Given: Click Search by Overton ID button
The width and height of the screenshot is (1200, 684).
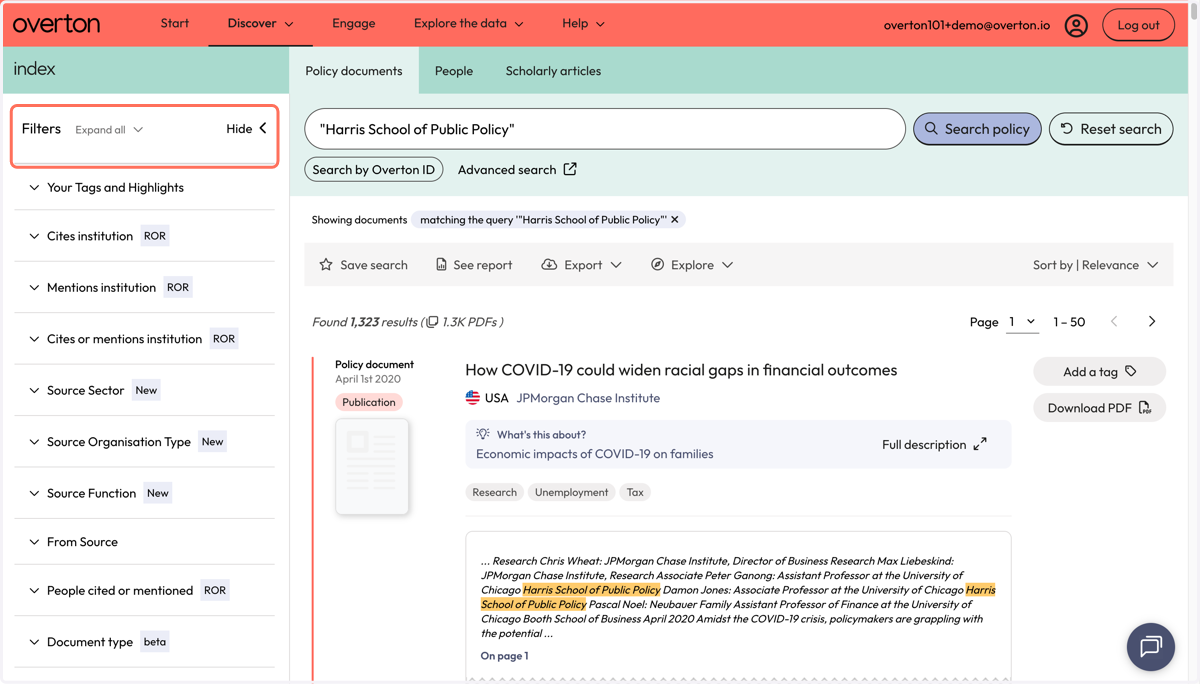Looking at the screenshot, I should (x=374, y=170).
